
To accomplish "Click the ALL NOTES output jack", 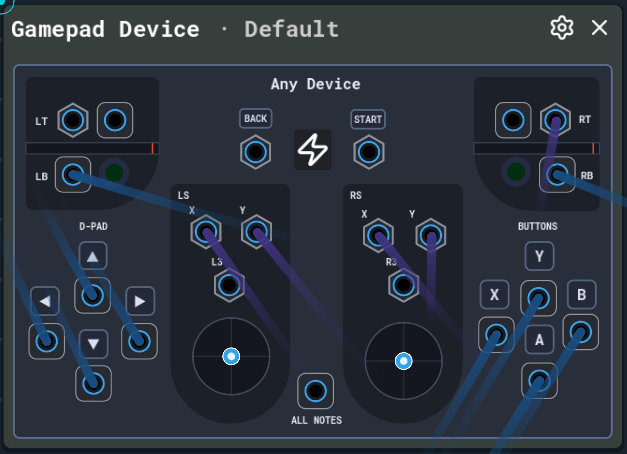I will point(315,391).
